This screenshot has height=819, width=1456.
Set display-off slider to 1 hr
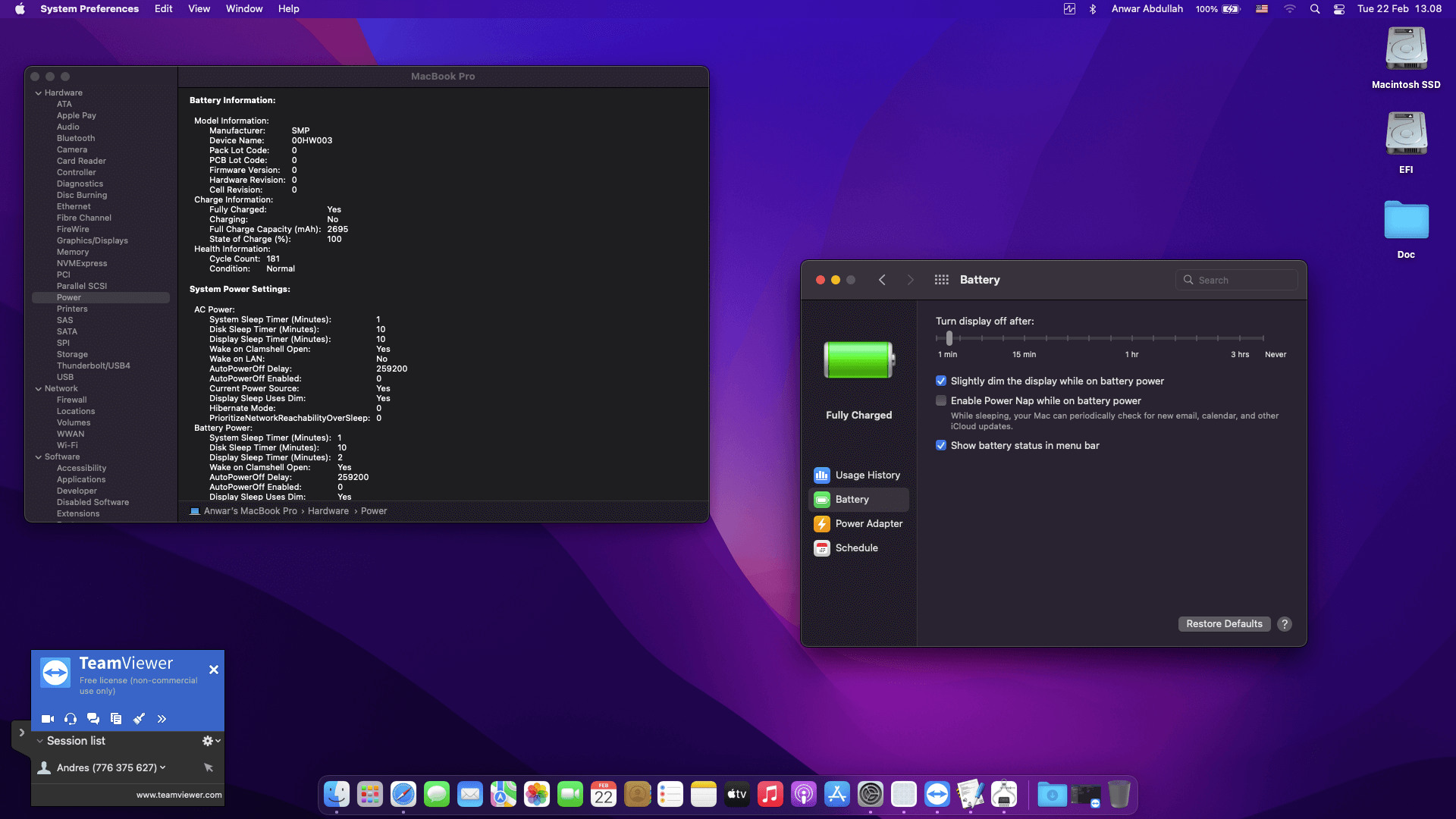point(1132,338)
